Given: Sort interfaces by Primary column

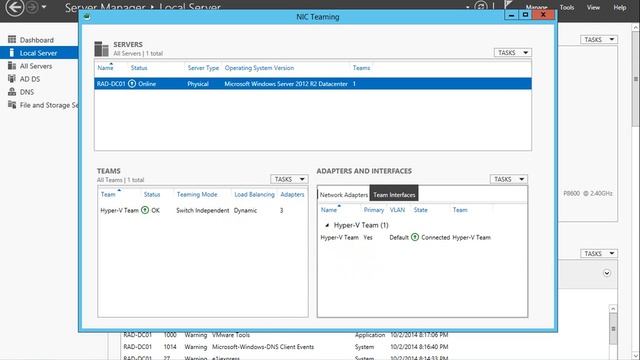Looking at the screenshot, I should pyautogui.click(x=374, y=210).
